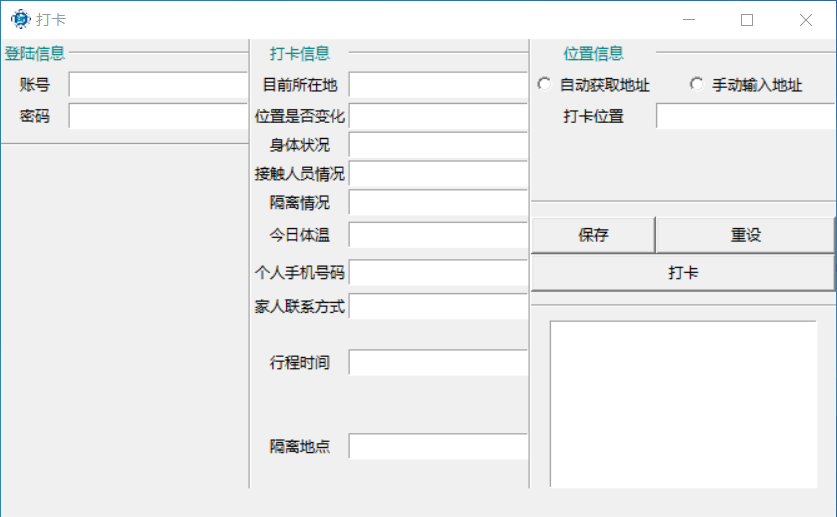Click the 今日体温 input field
Screen dimensions: 837x517
click(x=438, y=235)
